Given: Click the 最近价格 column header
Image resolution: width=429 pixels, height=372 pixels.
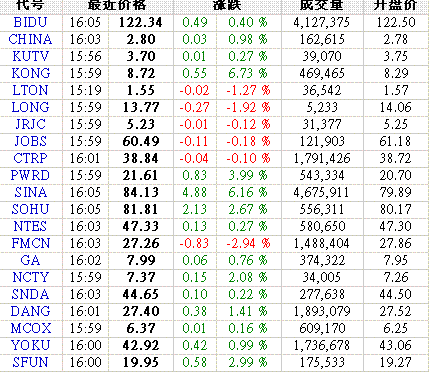Looking at the screenshot, I should (117, 5).
